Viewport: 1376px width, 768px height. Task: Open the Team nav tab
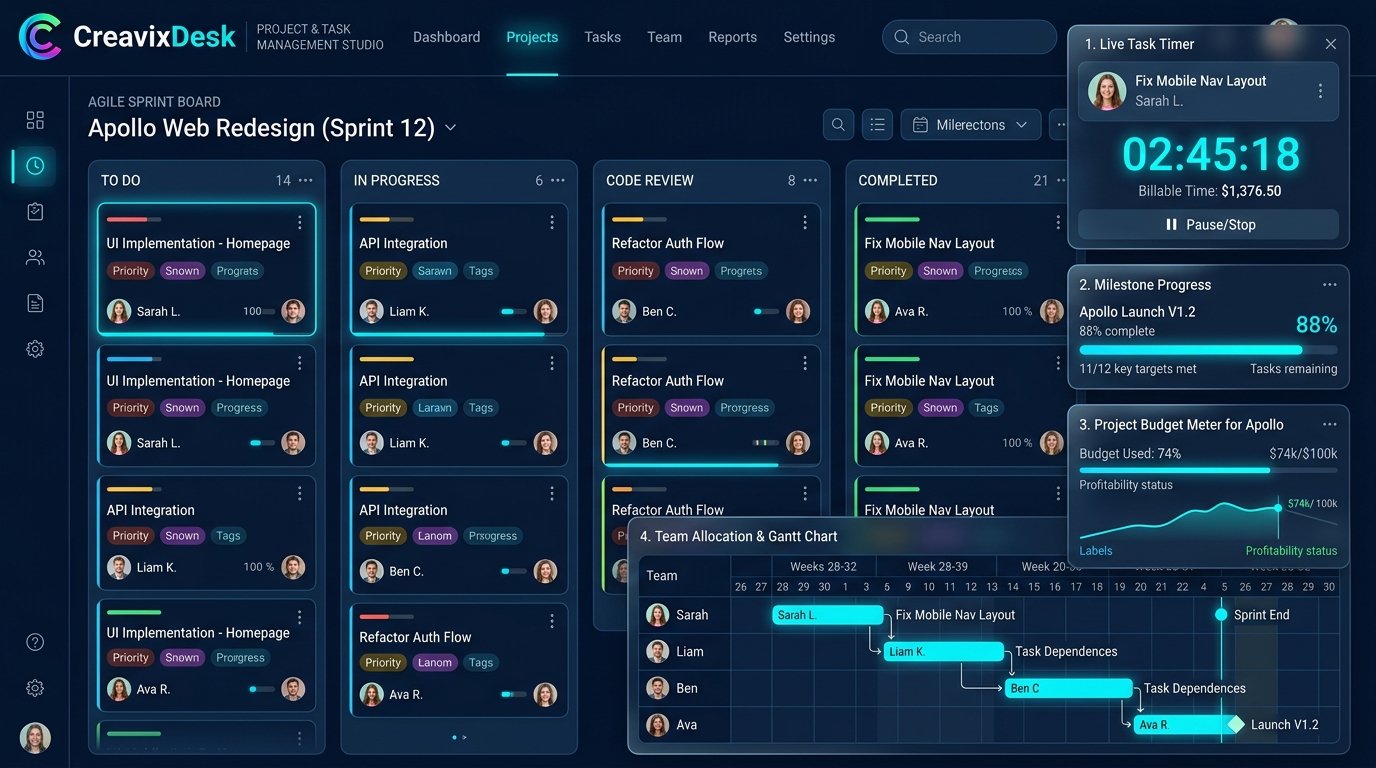[x=664, y=37]
